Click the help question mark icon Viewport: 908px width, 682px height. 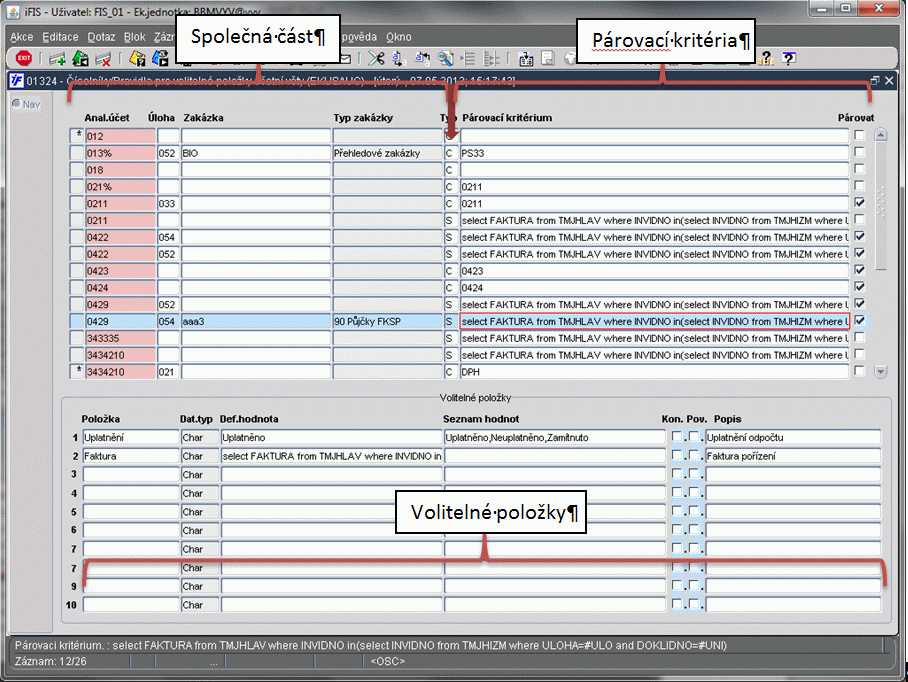click(789, 58)
